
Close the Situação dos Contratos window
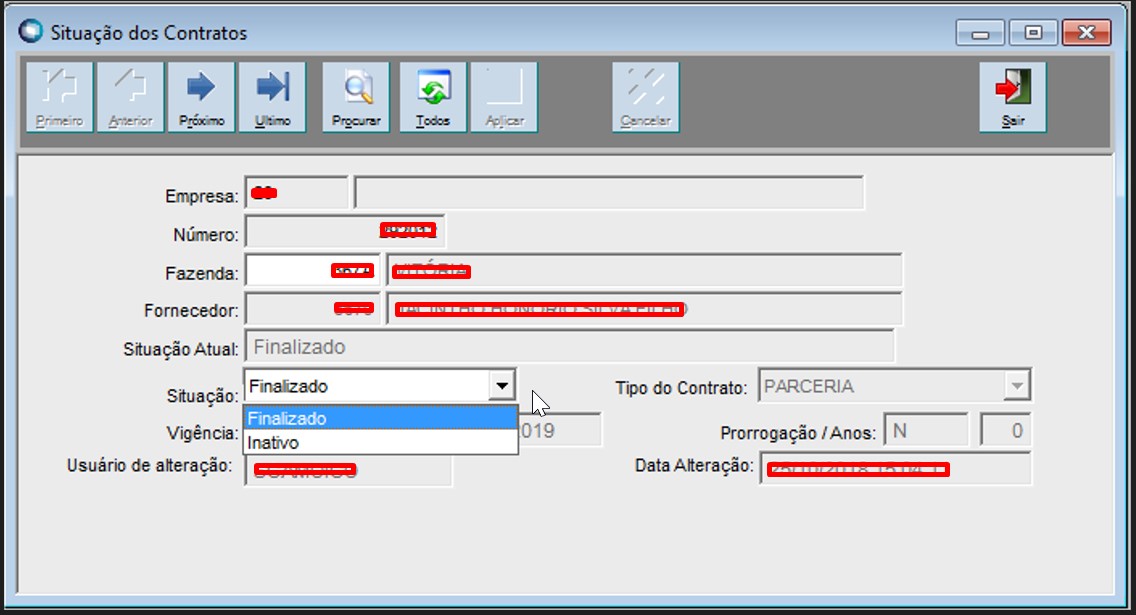click(1086, 33)
